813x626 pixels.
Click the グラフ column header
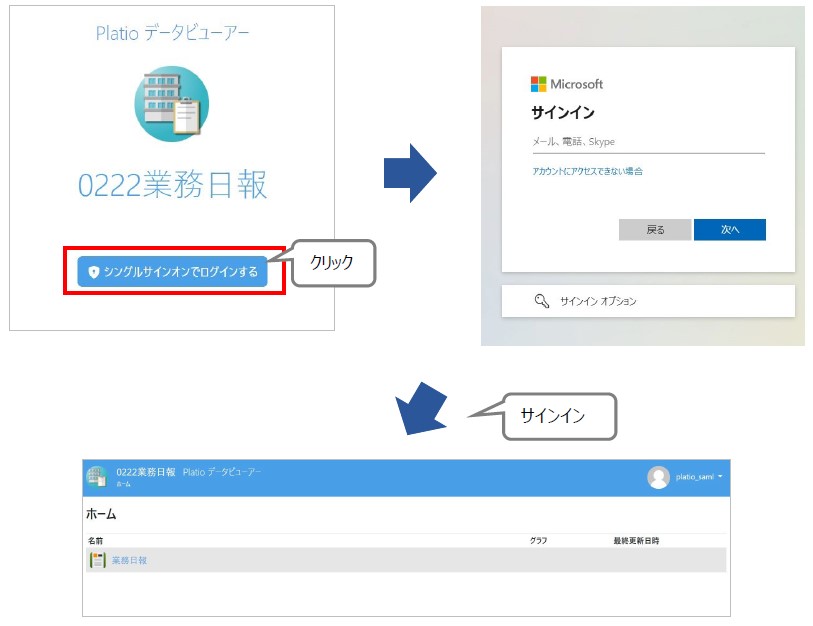[x=538, y=540]
